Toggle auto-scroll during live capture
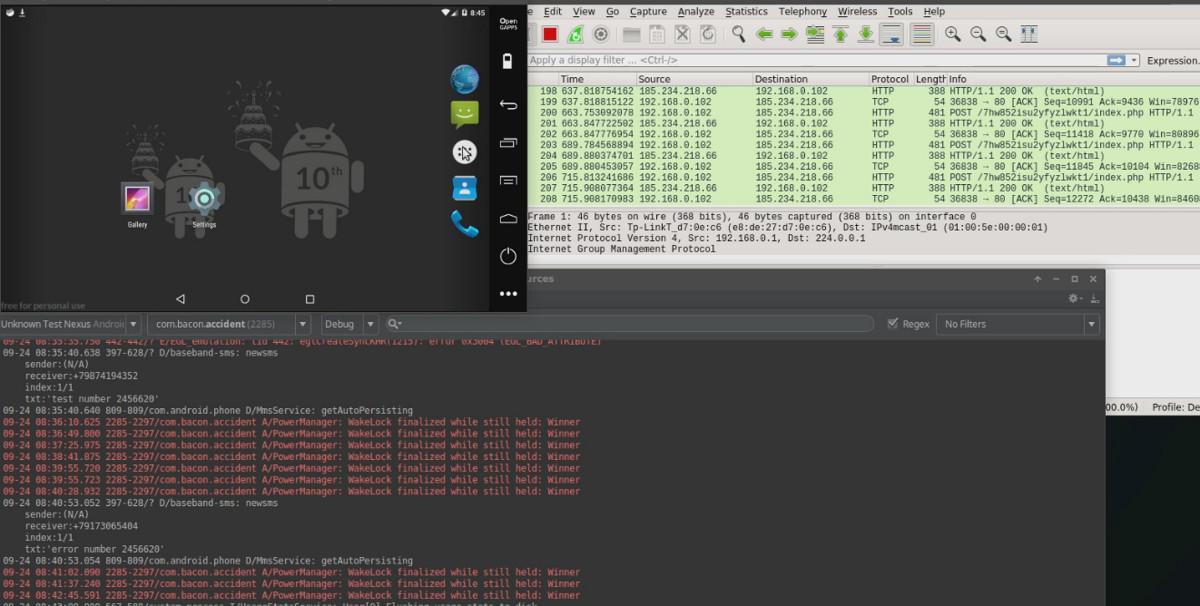 tap(891, 34)
